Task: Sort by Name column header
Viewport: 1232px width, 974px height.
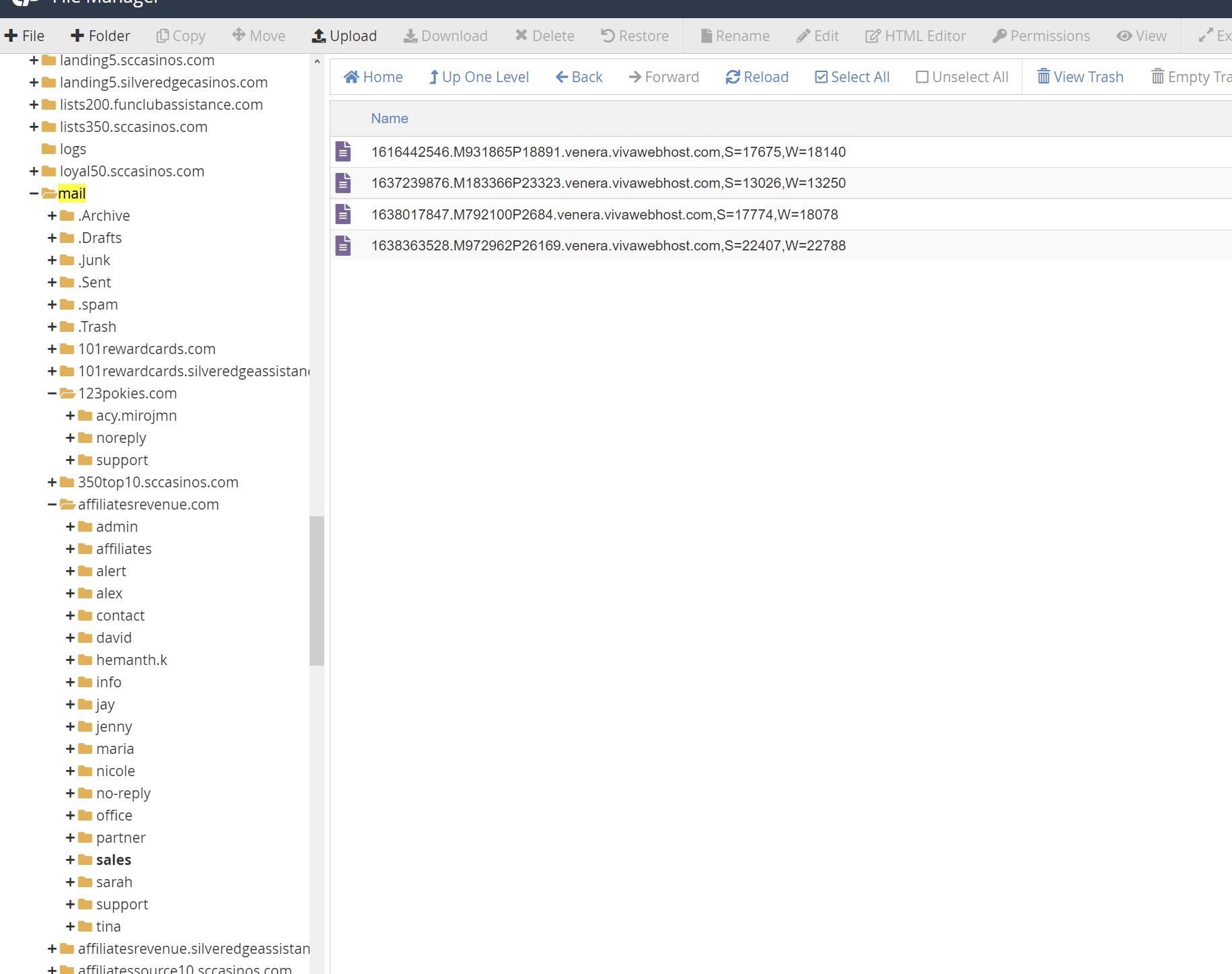Action: [x=390, y=118]
